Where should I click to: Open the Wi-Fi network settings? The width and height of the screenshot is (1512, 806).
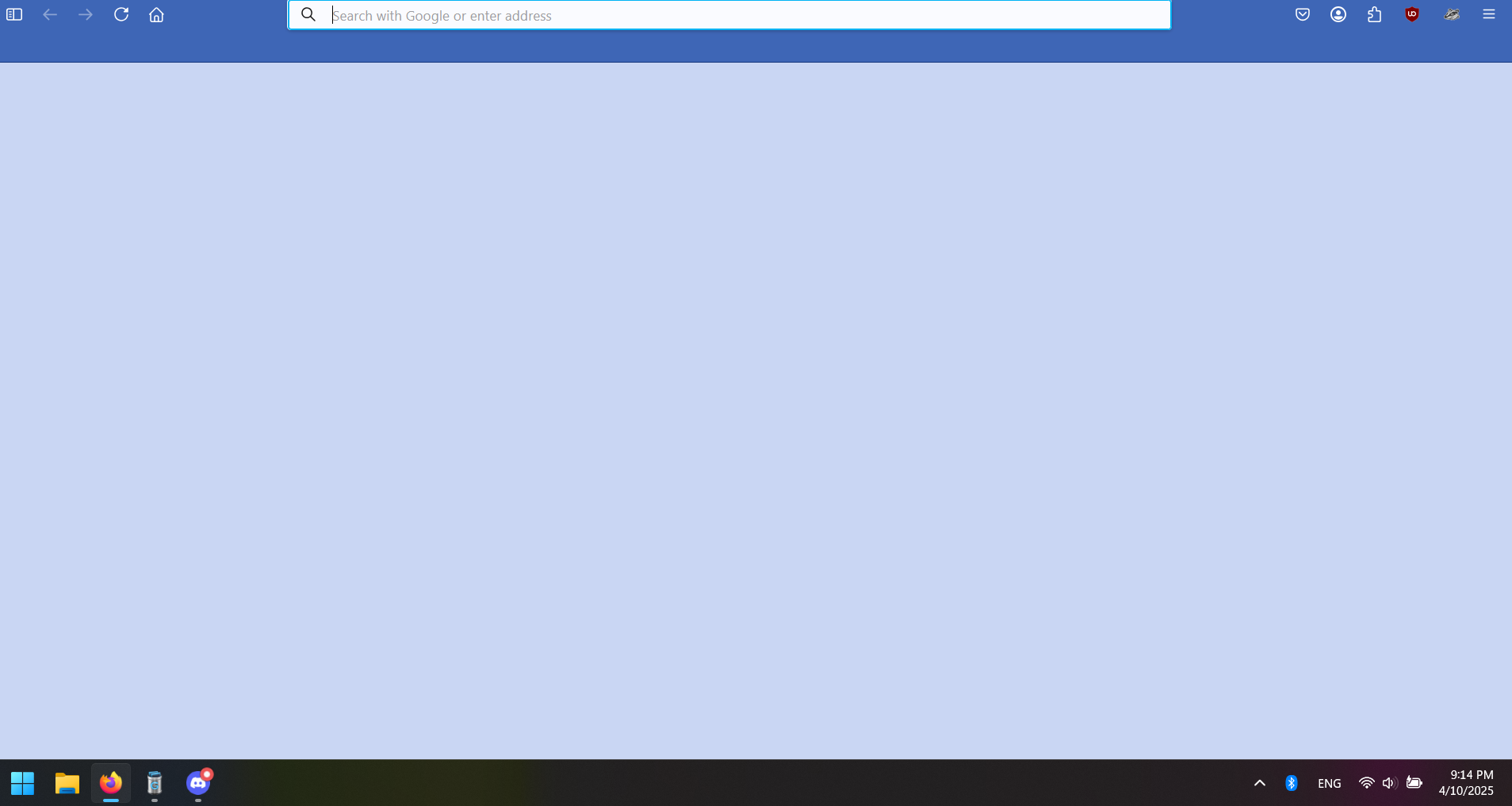pos(1366,783)
